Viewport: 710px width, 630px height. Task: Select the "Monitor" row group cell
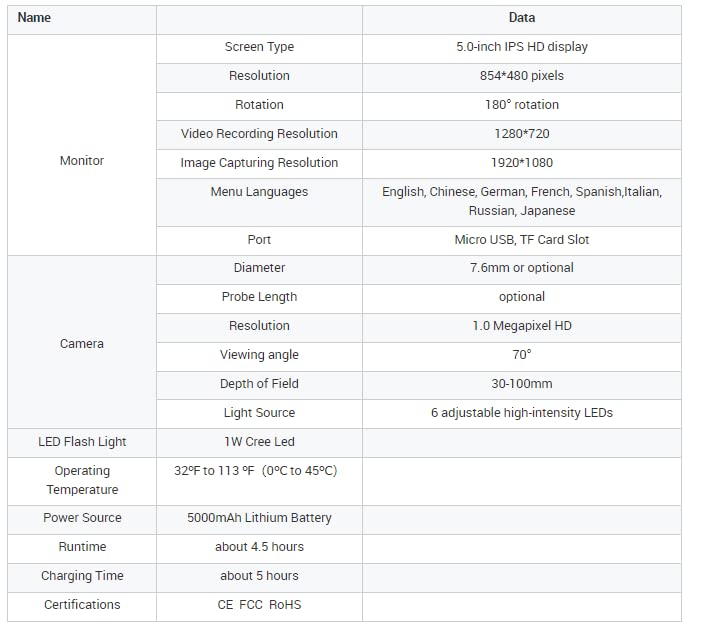pyautogui.click(x=82, y=161)
